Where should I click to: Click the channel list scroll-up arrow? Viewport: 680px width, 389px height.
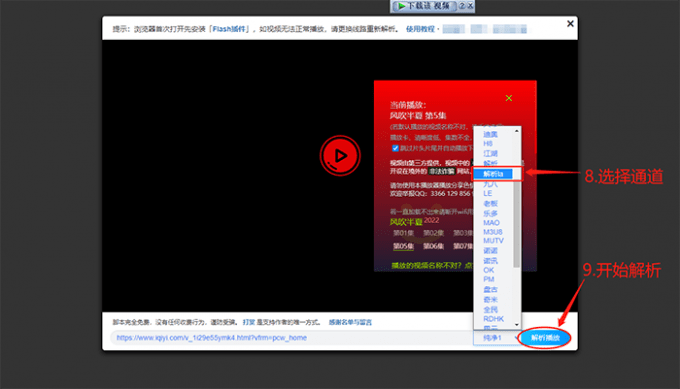(x=517, y=131)
